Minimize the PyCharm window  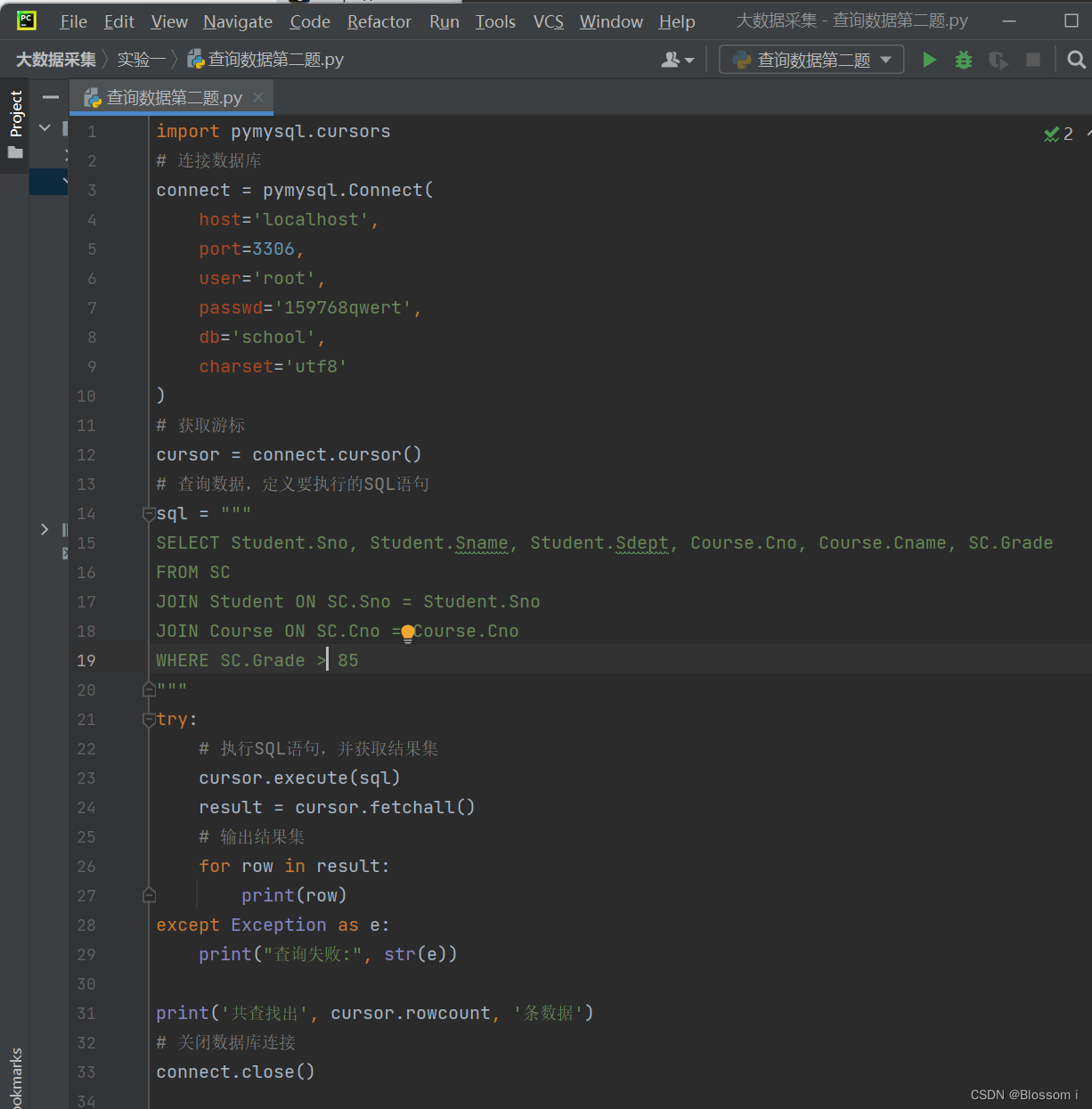(1009, 20)
